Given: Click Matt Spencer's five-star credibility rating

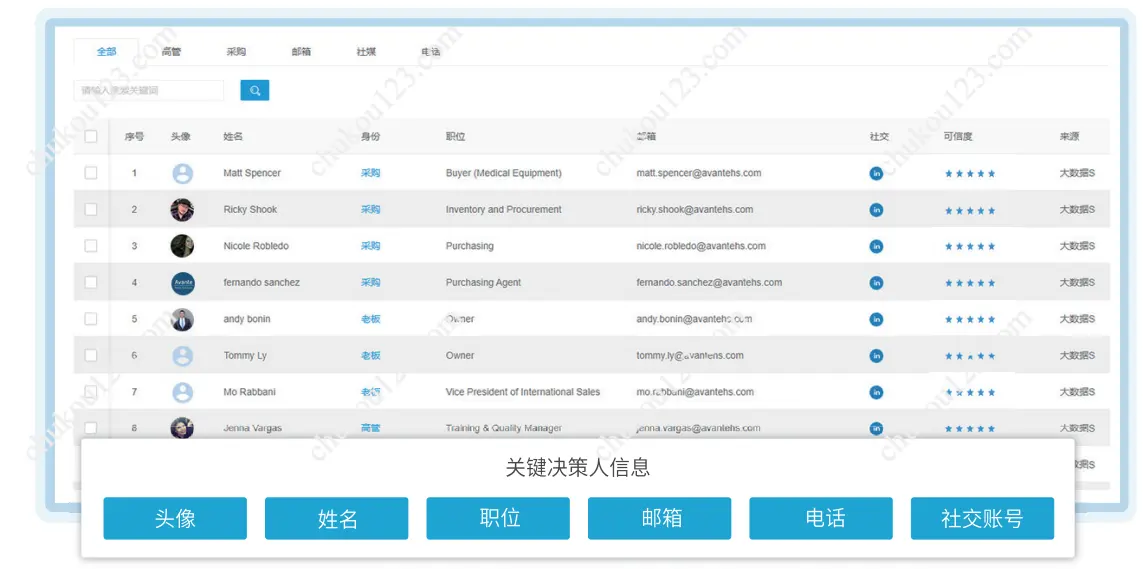Looking at the screenshot, I should (970, 174).
